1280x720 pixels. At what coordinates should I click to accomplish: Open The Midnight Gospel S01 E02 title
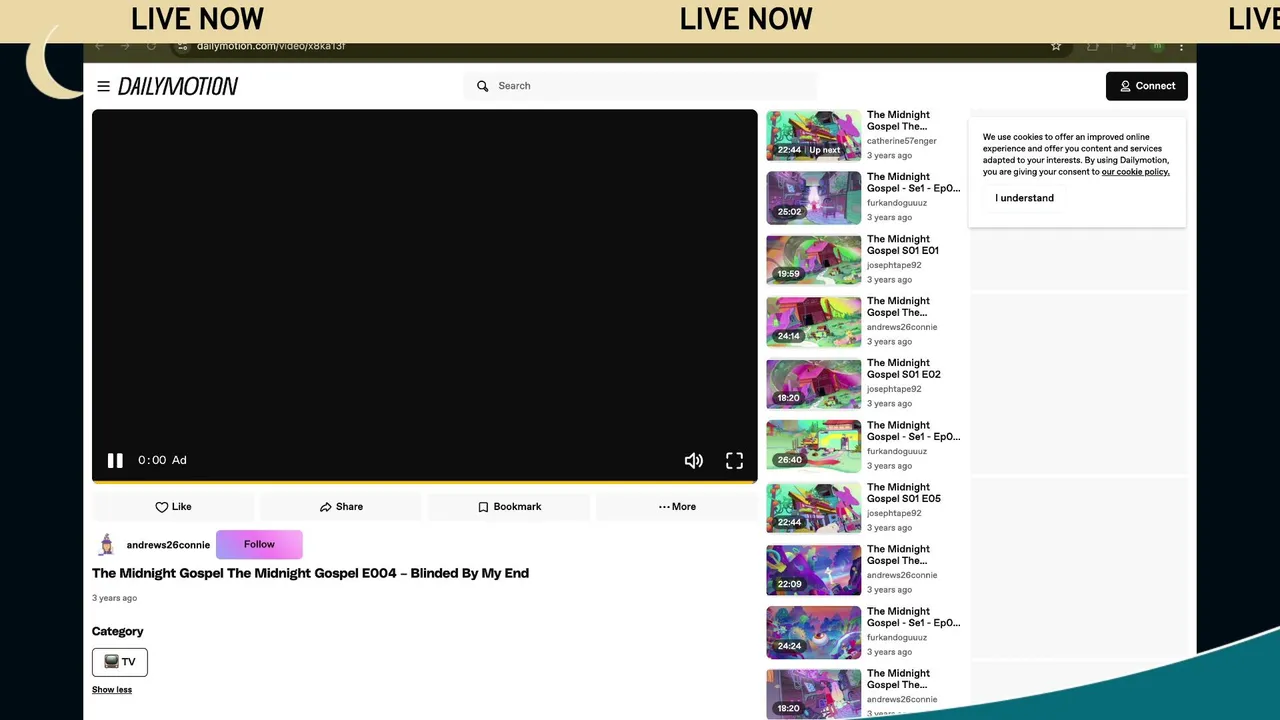(x=903, y=369)
